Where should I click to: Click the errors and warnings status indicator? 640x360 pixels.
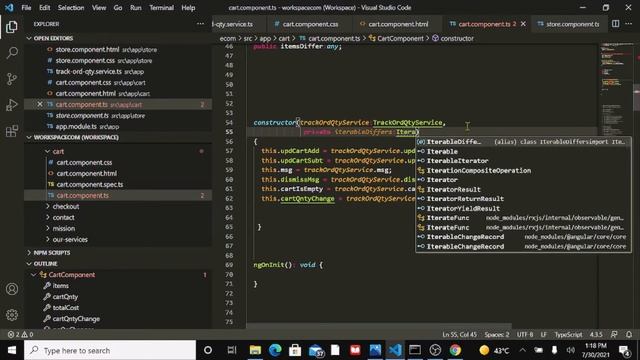point(20,334)
